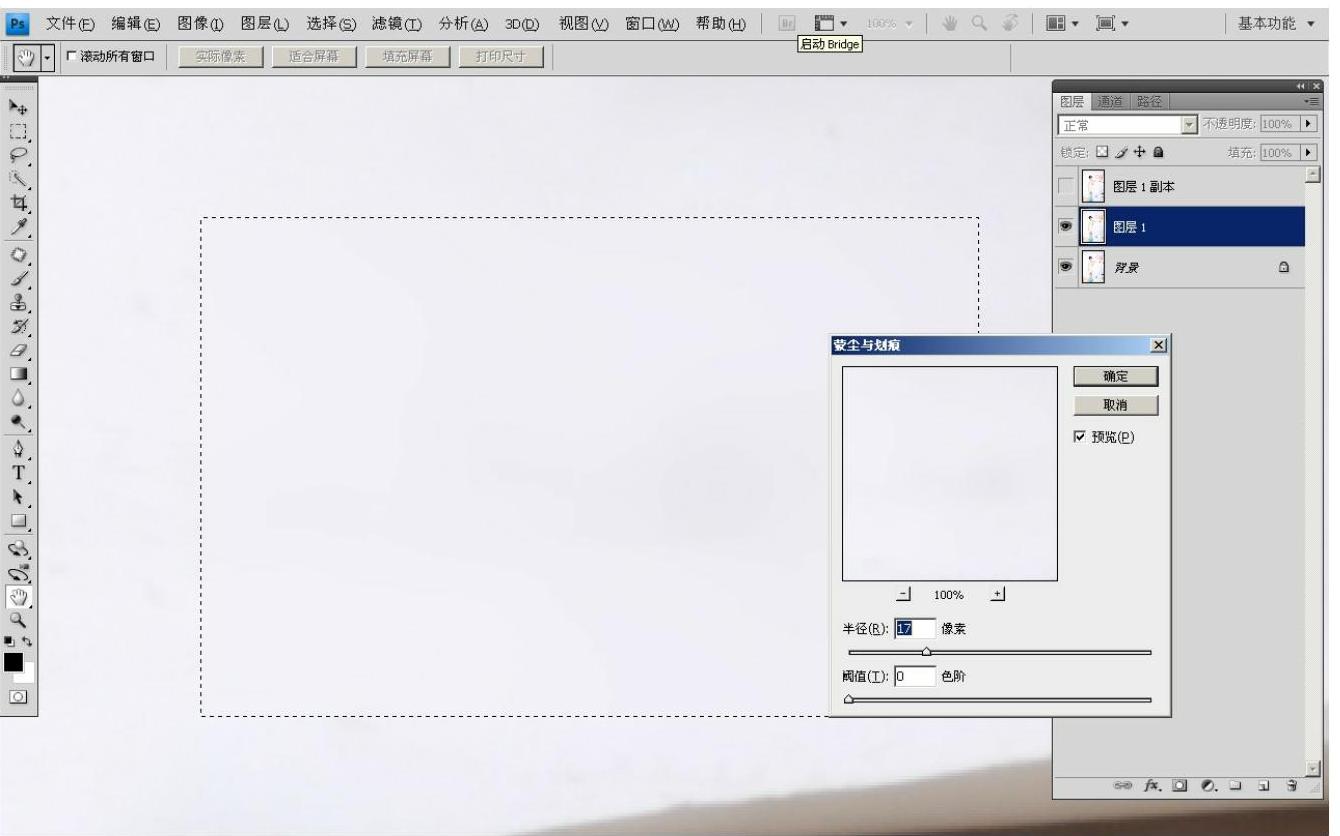Select the Pen tool
The height and width of the screenshot is (836, 1340).
click(18, 449)
